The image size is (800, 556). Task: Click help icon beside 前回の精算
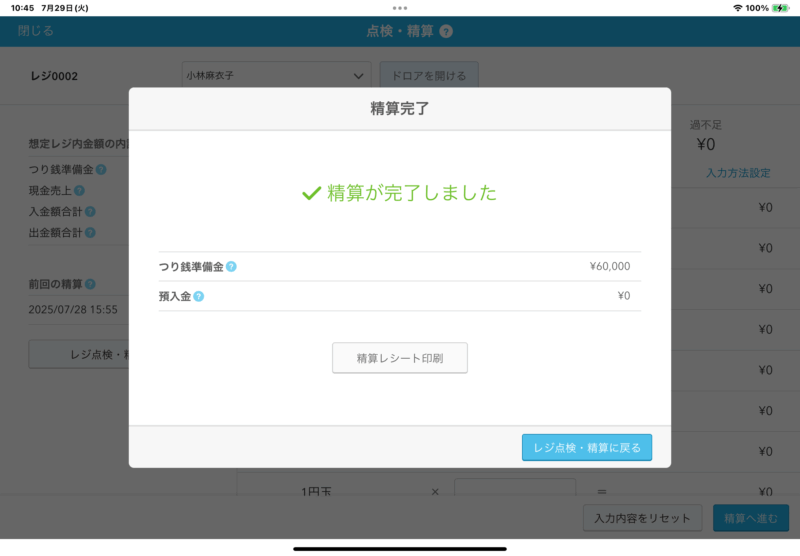(x=90, y=285)
